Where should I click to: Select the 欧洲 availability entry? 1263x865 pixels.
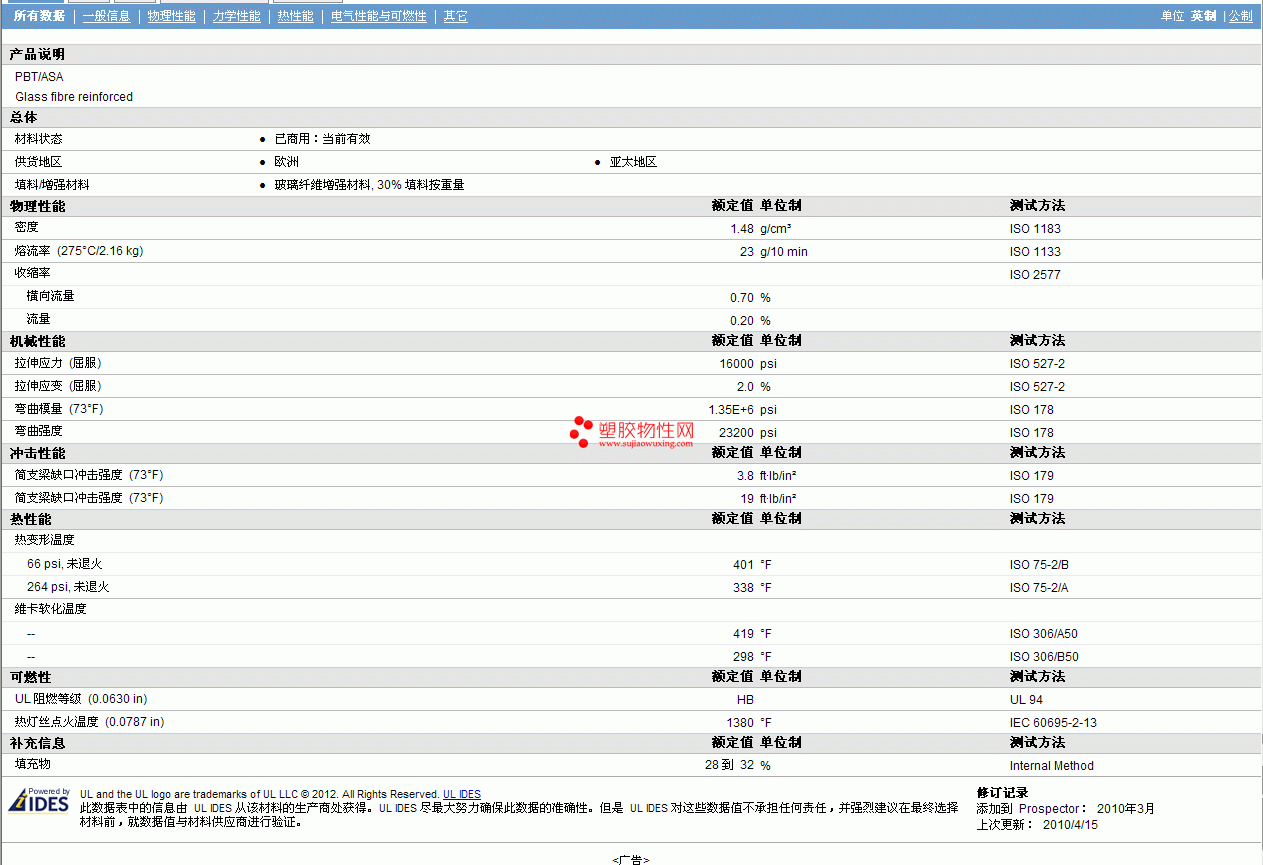[286, 162]
